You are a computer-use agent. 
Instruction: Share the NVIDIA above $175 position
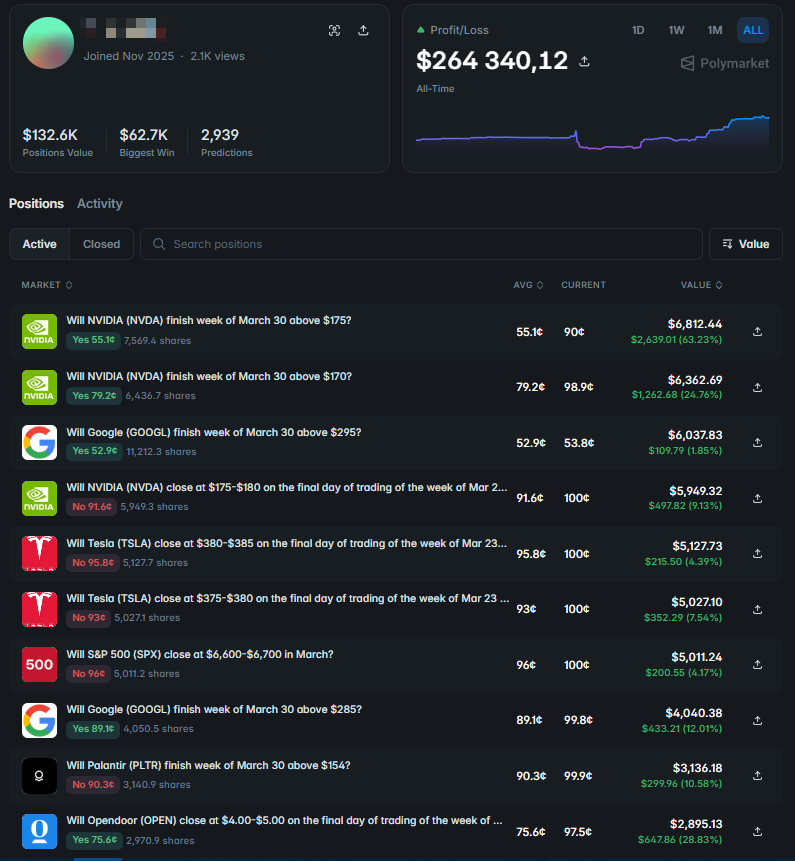click(757, 332)
